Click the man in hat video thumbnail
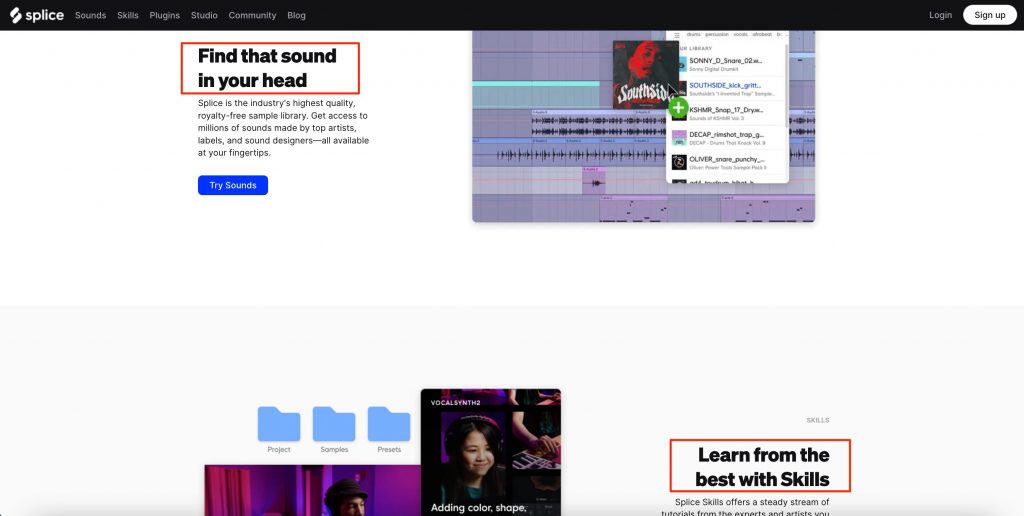This screenshot has width=1024, height=516. pyautogui.click(x=312, y=491)
